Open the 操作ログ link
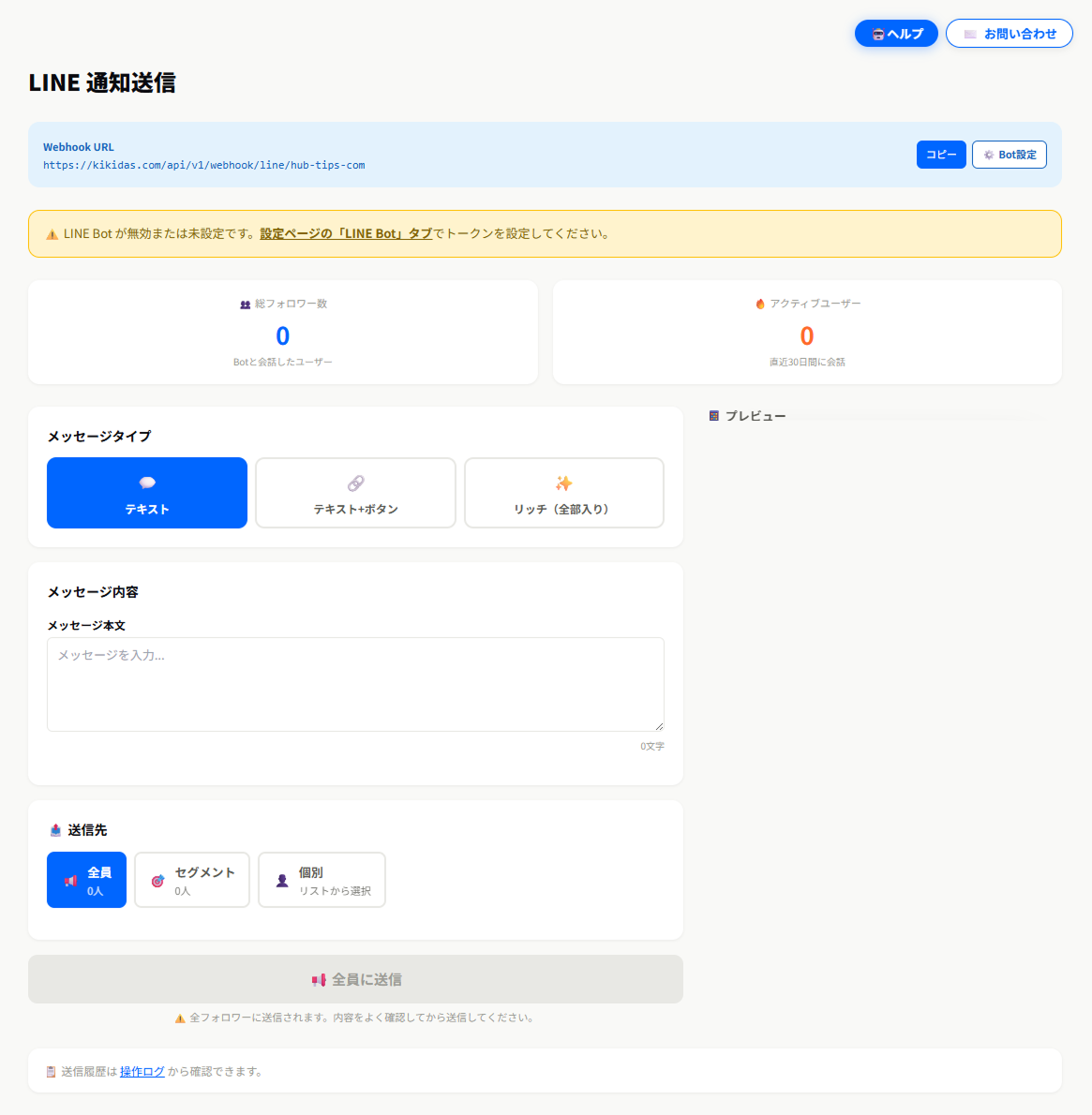The height and width of the screenshot is (1115, 1092). pos(142,1071)
